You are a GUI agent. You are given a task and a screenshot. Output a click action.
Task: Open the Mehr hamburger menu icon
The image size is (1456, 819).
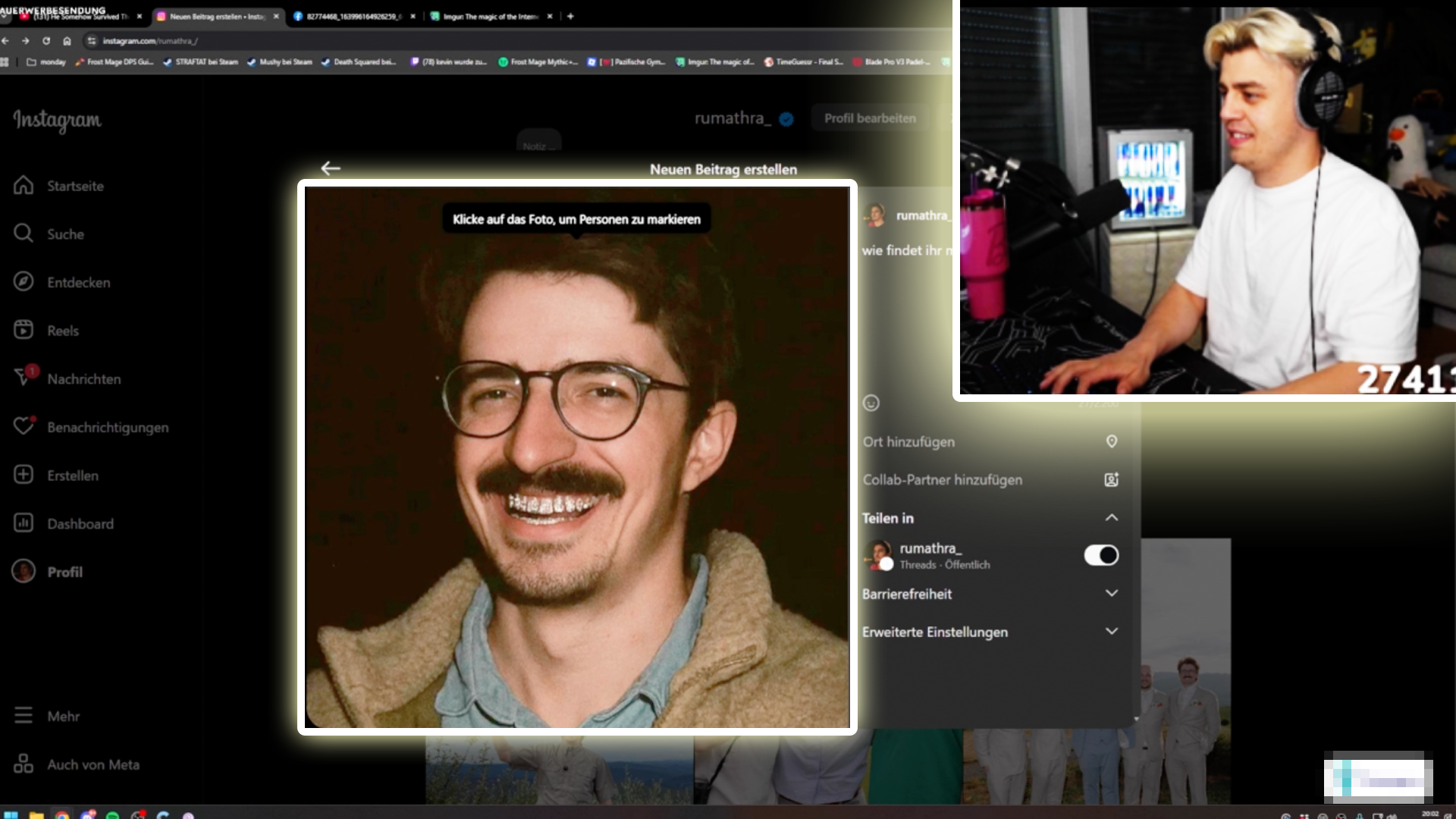click(24, 716)
